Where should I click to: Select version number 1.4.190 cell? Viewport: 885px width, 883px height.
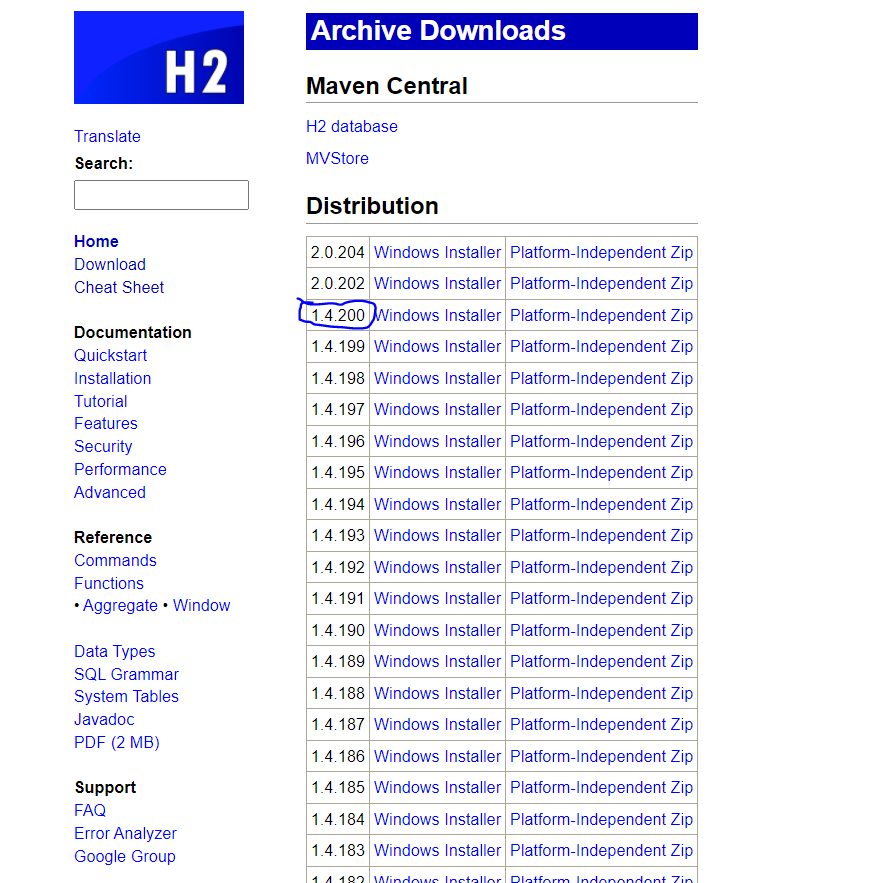338,630
